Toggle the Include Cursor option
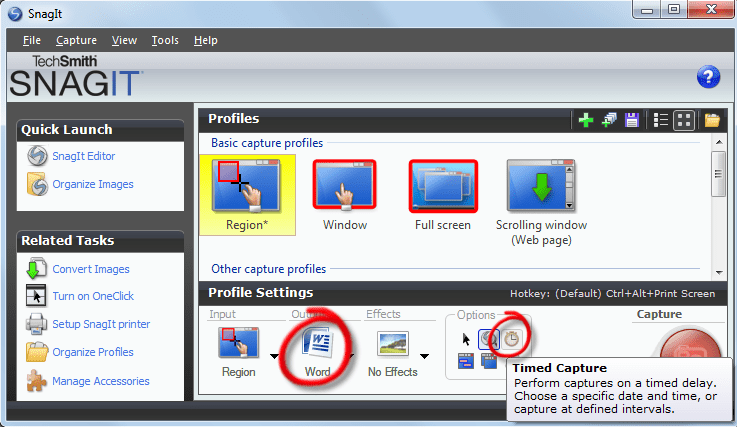Image resolution: width=737 pixels, height=427 pixels. click(x=466, y=339)
